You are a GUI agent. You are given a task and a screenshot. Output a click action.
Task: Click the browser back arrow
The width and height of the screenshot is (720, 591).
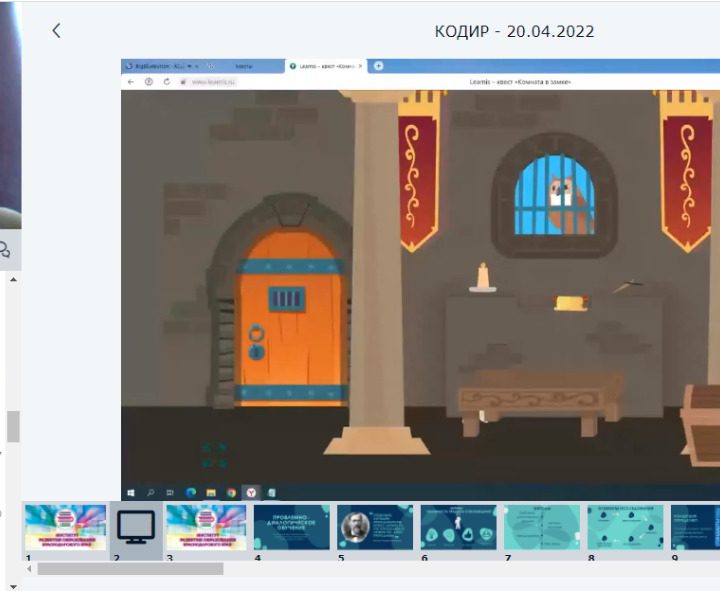click(x=131, y=82)
